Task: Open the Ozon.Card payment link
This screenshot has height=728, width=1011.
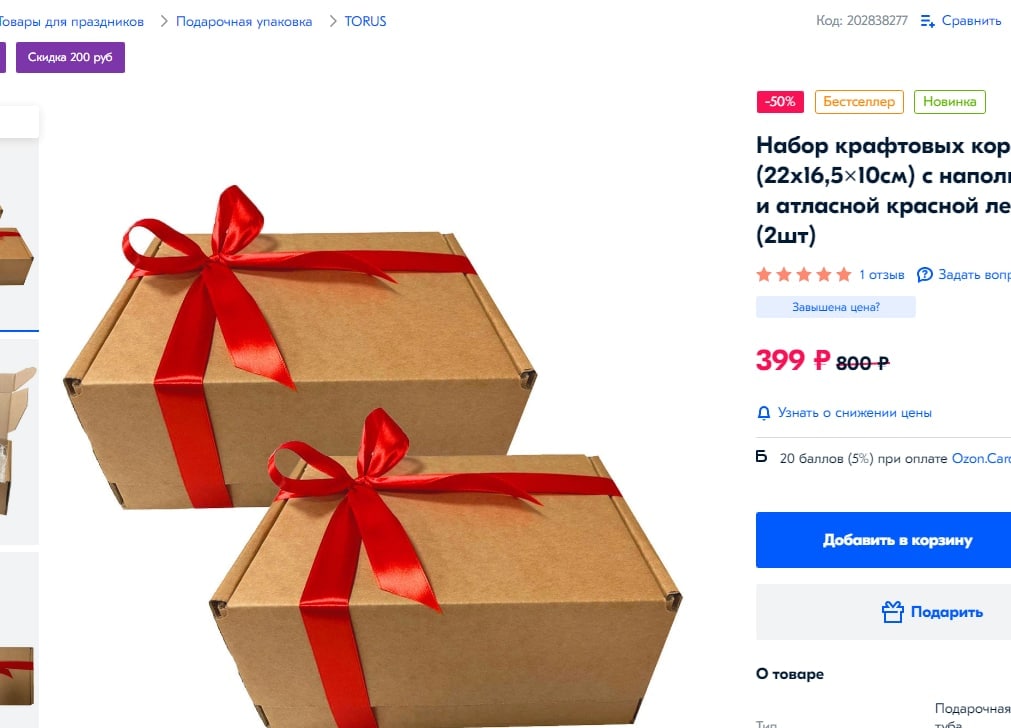Action: [x=981, y=458]
